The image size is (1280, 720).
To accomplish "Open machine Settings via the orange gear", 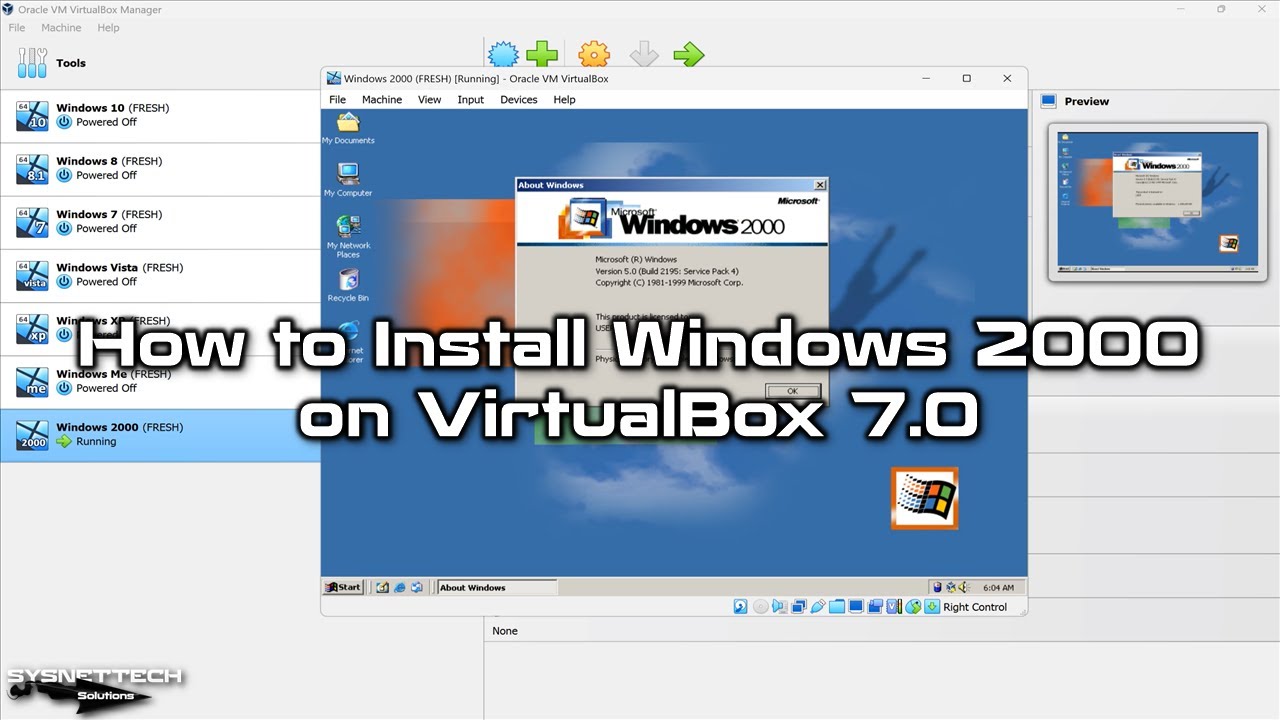I will [x=594, y=54].
